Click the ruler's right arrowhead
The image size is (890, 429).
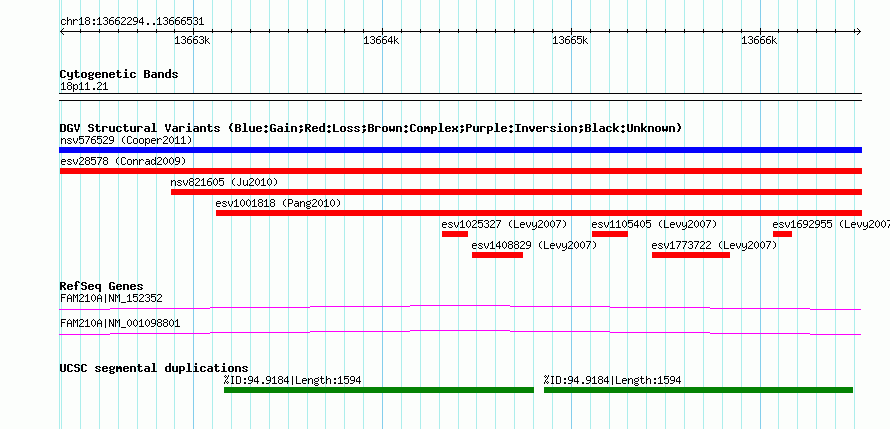[x=858, y=31]
